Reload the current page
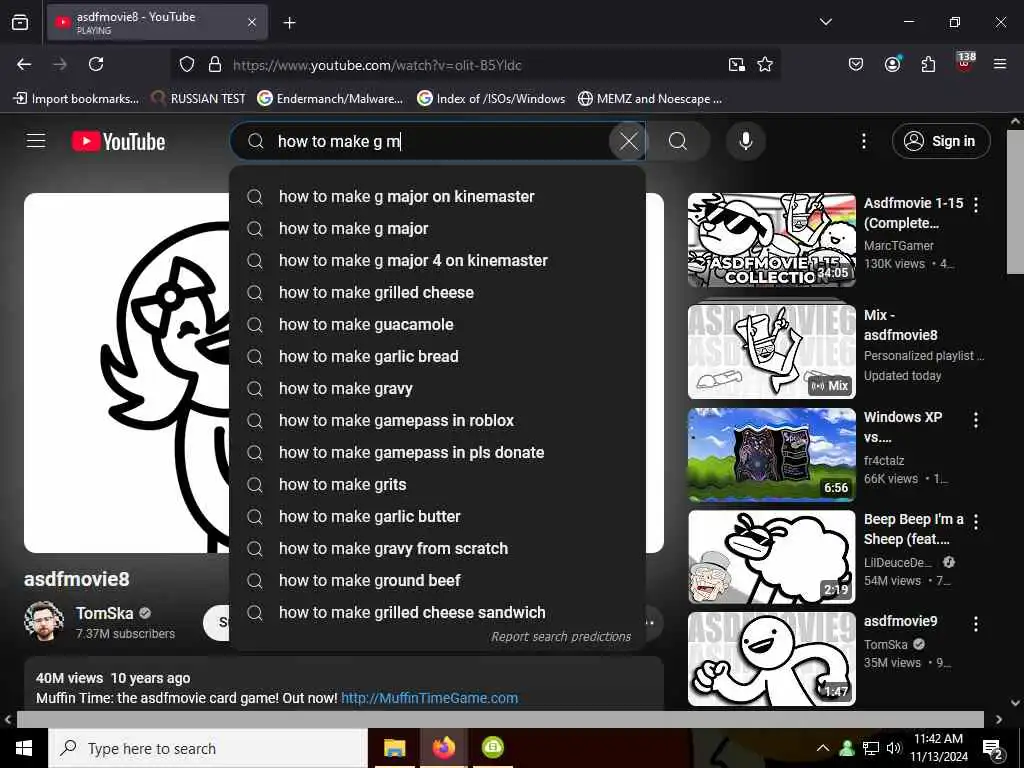 click(96, 64)
